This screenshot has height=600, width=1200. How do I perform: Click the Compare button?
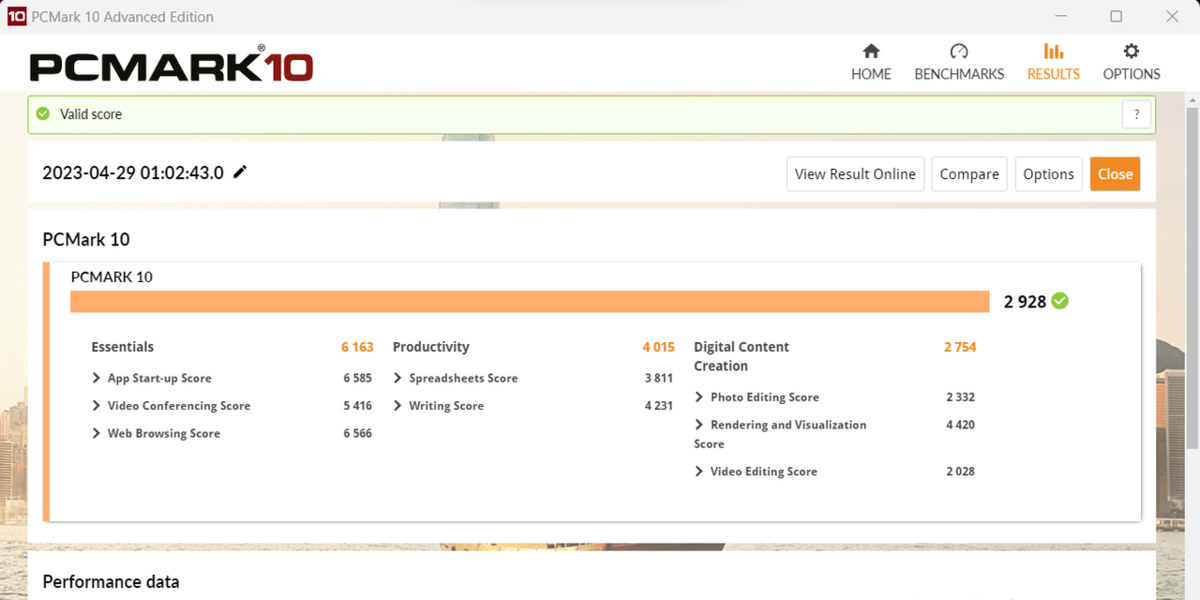click(969, 174)
